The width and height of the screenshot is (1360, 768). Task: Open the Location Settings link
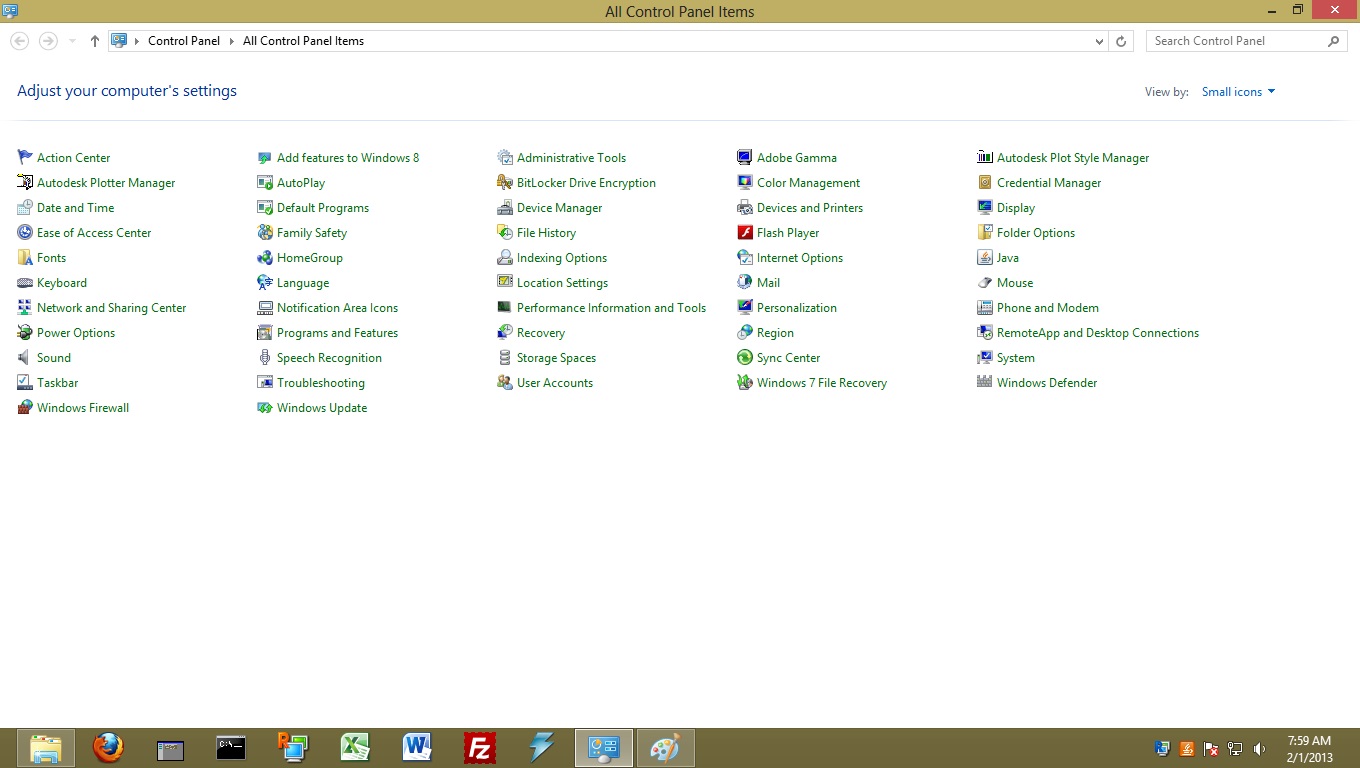pyautogui.click(x=562, y=283)
